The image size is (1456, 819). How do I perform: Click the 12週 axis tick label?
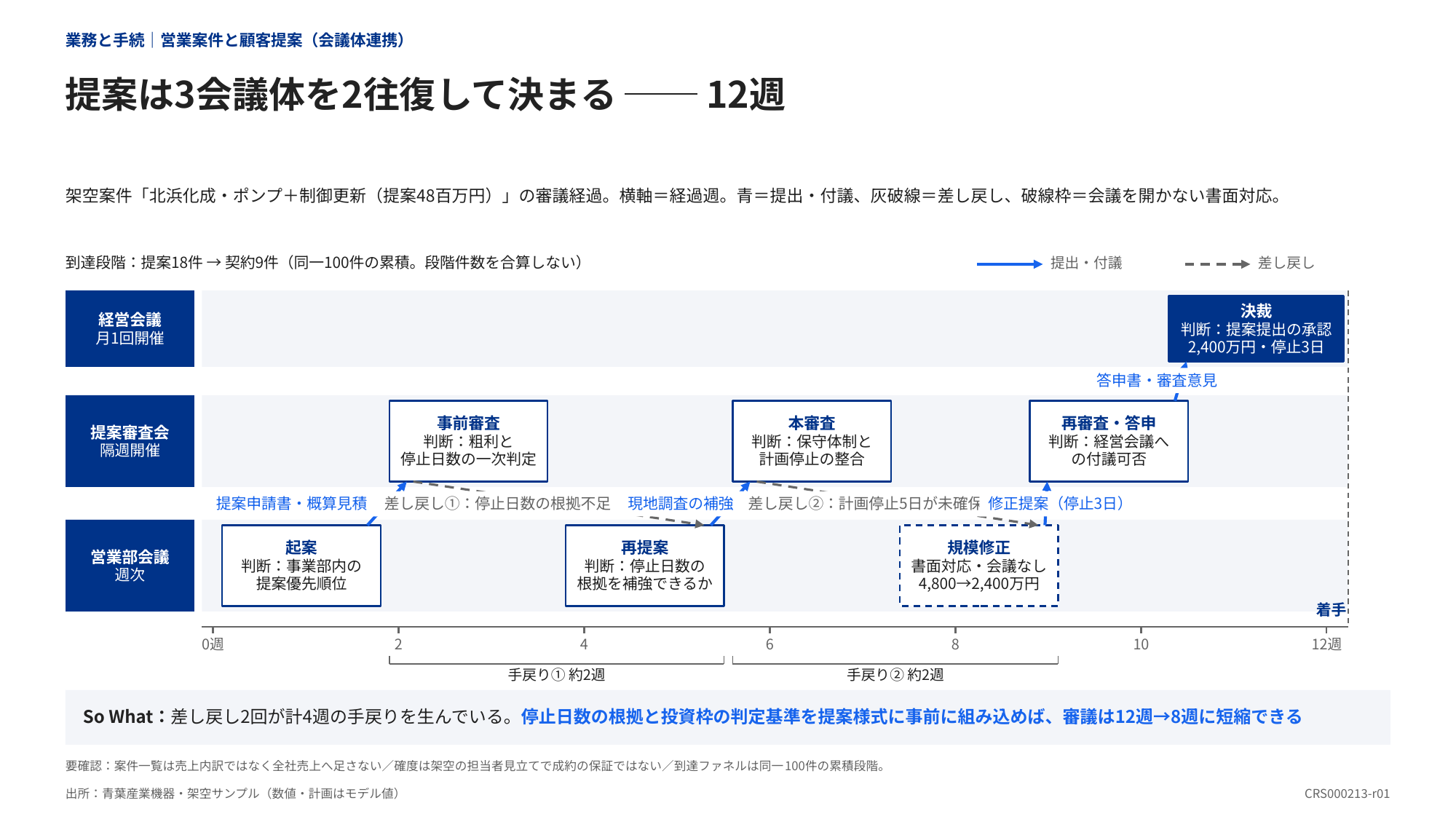[1326, 644]
